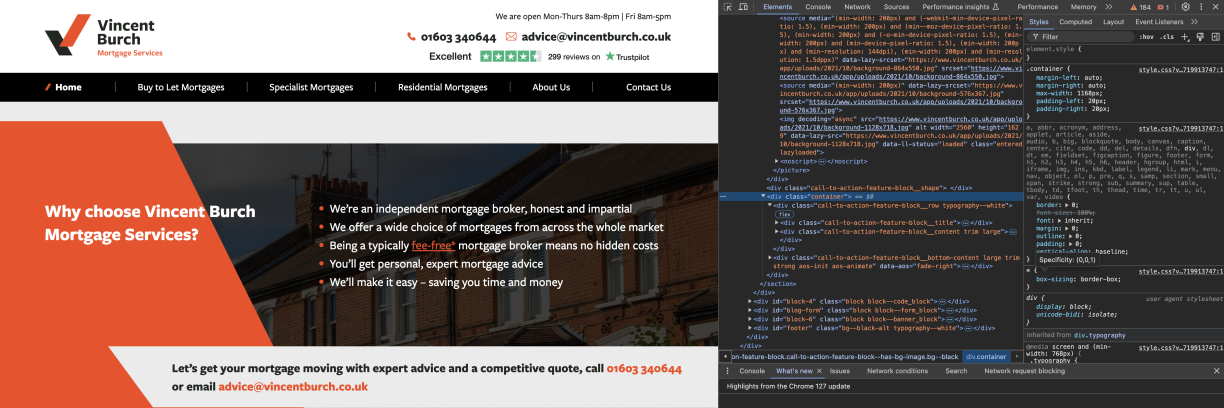Screen dimensions: 1224x408
Task: Open the drawer three-dot menu
Action: tap(729, 371)
